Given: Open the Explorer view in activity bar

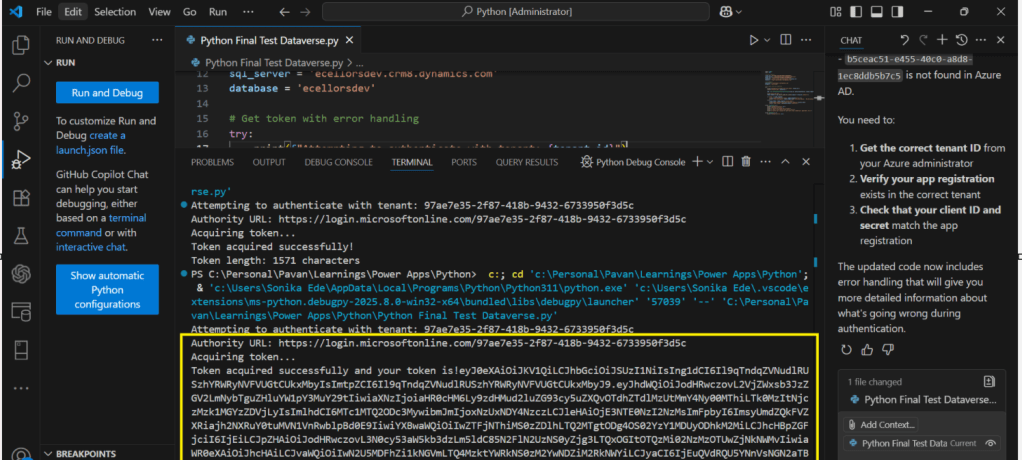Looking at the screenshot, I should [21, 46].
